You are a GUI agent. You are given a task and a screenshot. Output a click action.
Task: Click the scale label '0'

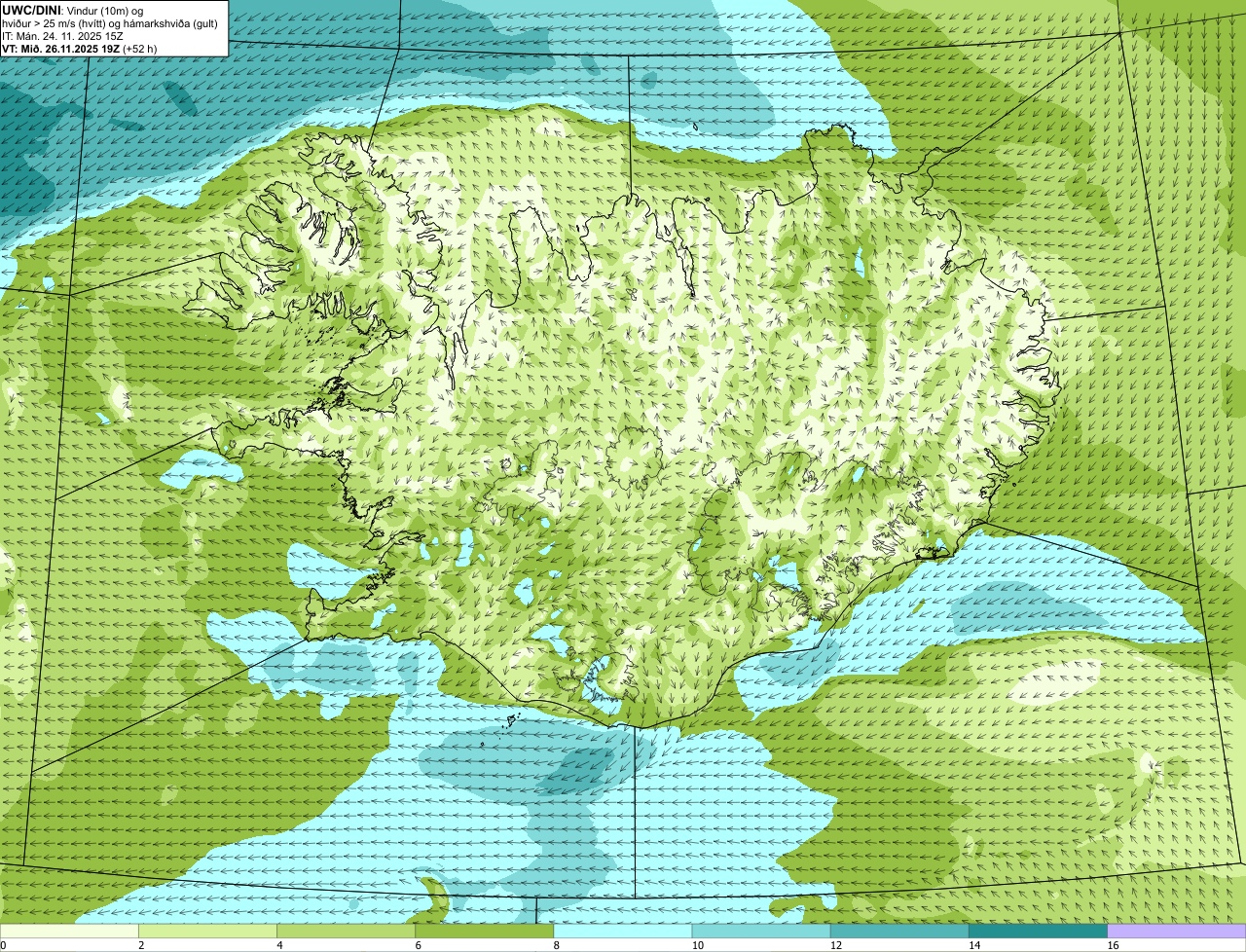pos(3,945)
